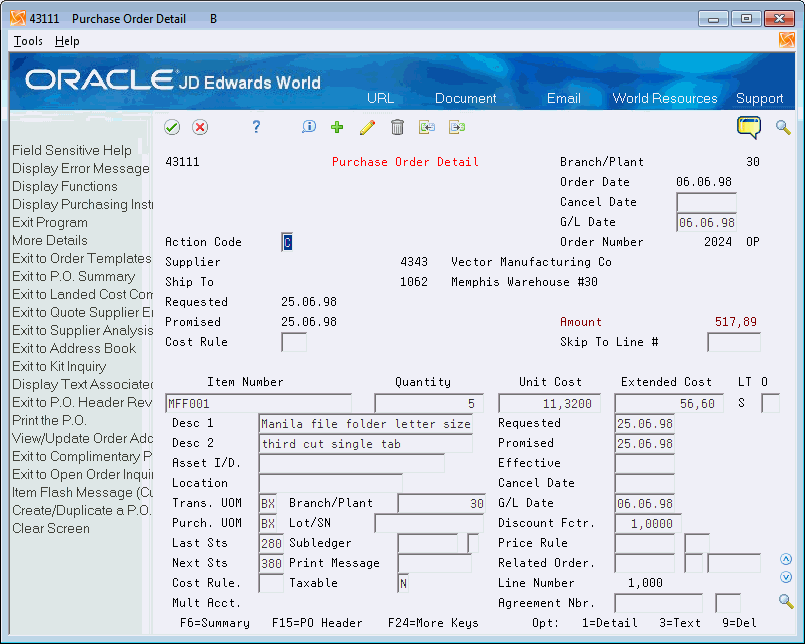Image resolution: width=805 pixels, height=644 pixels.
Task: Select More Details in sidebar
Action: (x=50, y=240)
